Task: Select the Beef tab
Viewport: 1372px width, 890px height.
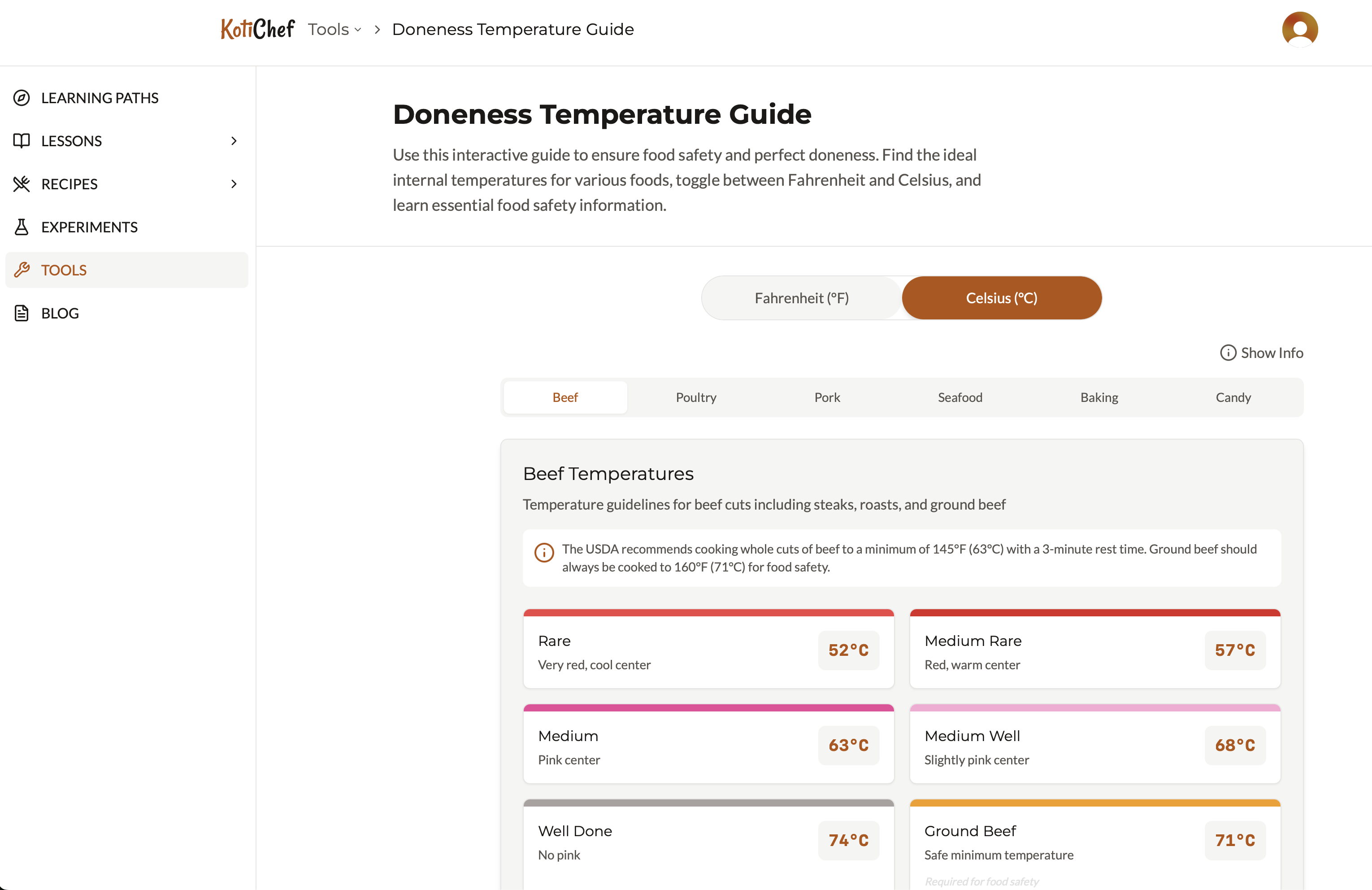Action: 565,397
